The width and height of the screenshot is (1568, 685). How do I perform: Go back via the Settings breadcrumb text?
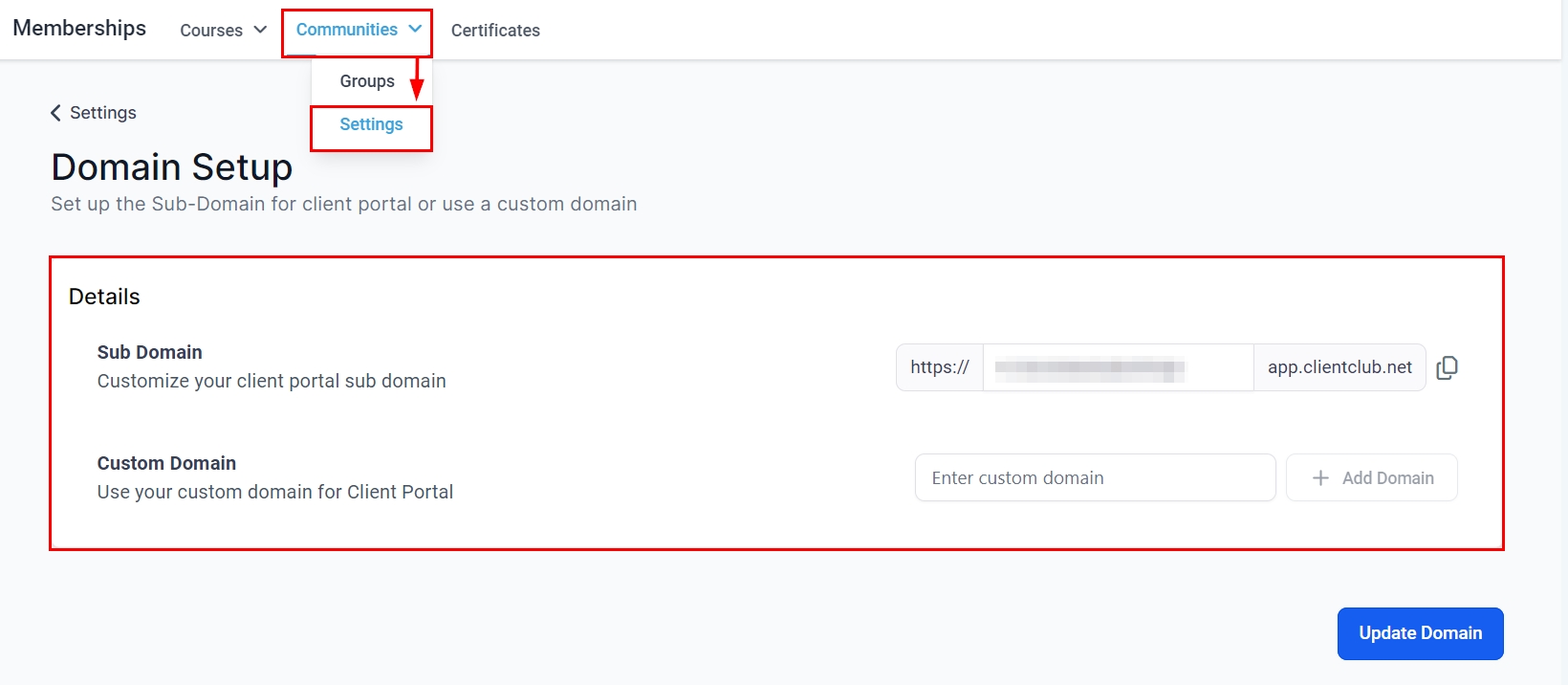click(103, 113)
